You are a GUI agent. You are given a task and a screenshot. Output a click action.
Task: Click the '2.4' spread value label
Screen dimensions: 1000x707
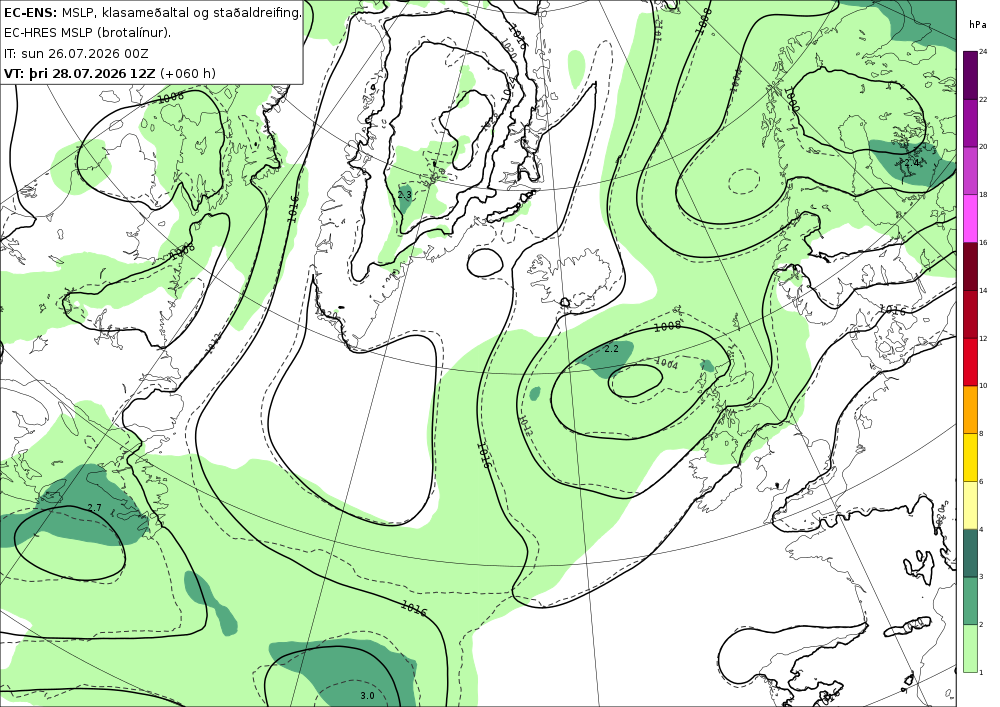pyautogui.click(x=912, y=163)
